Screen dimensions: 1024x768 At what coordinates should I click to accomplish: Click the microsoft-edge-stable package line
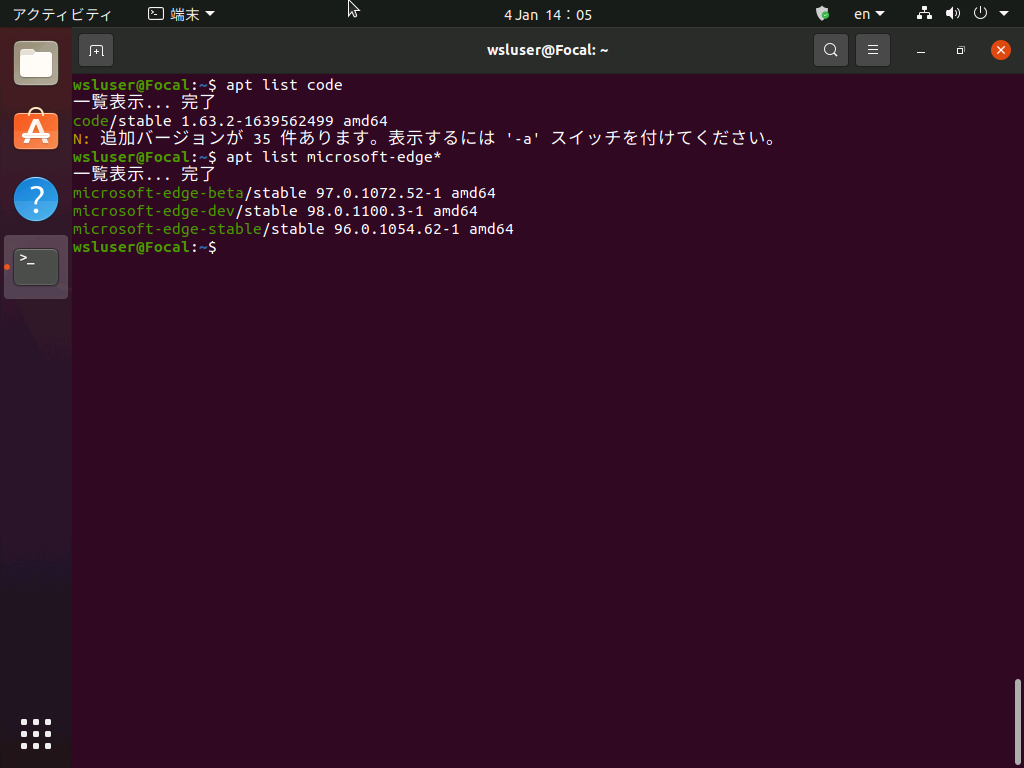pos(293,229)
